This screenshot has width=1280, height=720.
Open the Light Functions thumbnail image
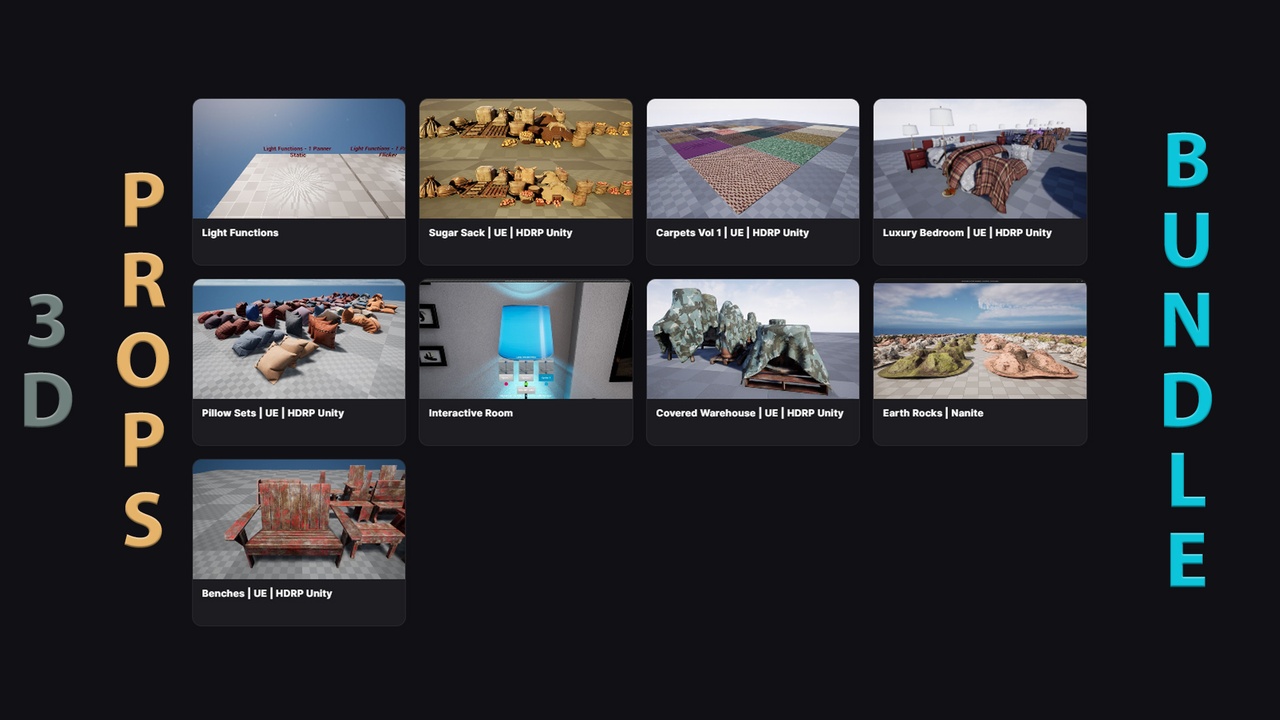299,158
